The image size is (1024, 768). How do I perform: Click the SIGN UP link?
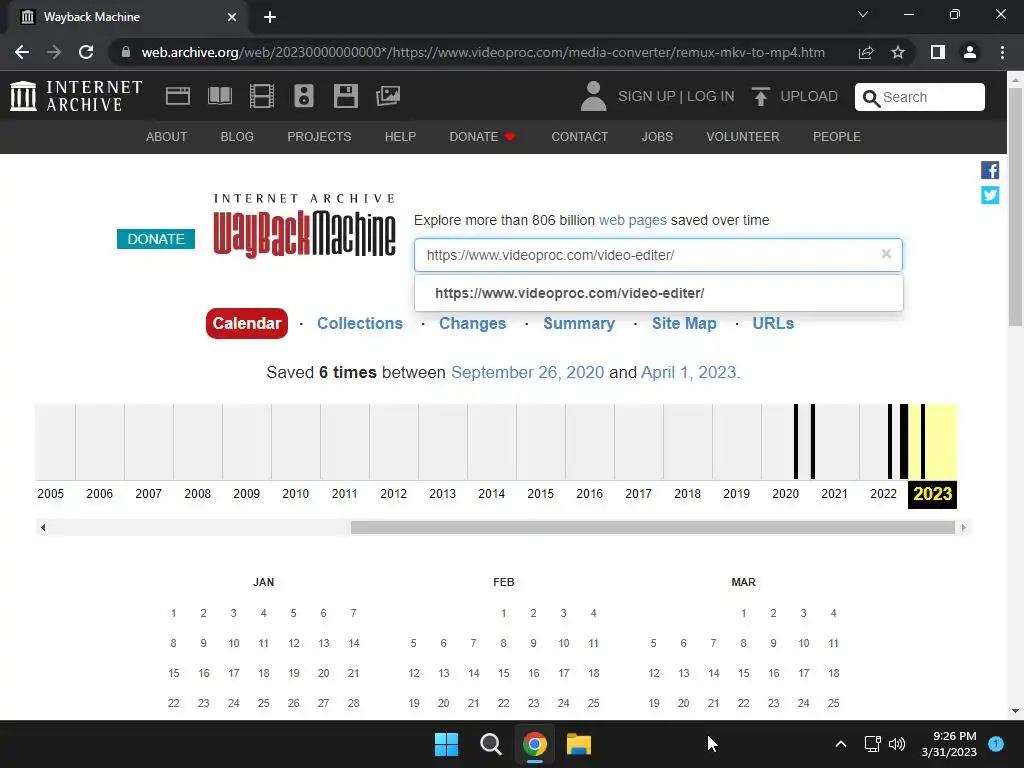pyautogui.click(x=647, y=96)
